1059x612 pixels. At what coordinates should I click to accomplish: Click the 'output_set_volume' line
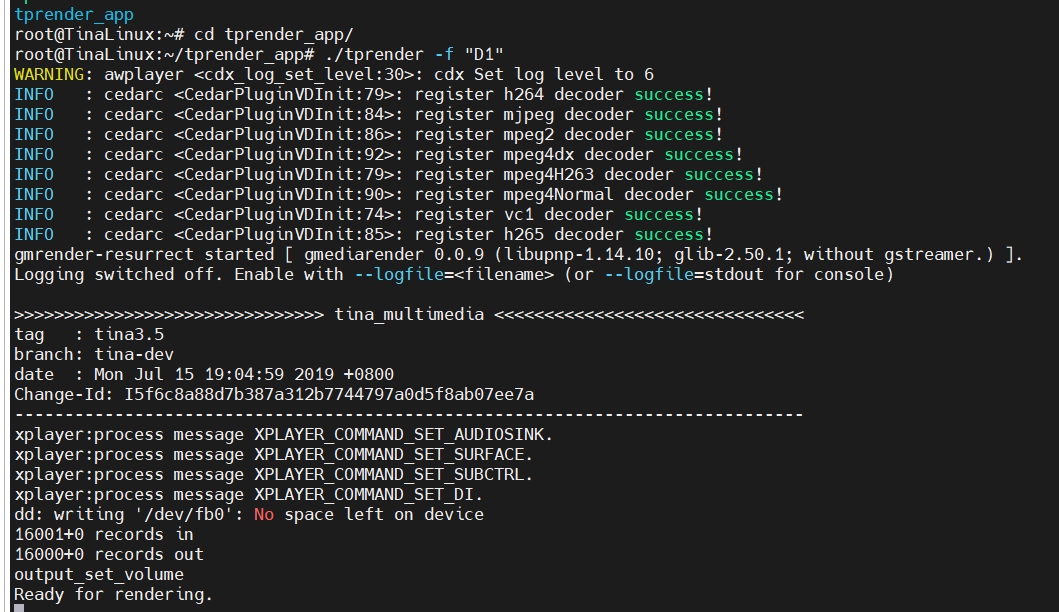99,575
